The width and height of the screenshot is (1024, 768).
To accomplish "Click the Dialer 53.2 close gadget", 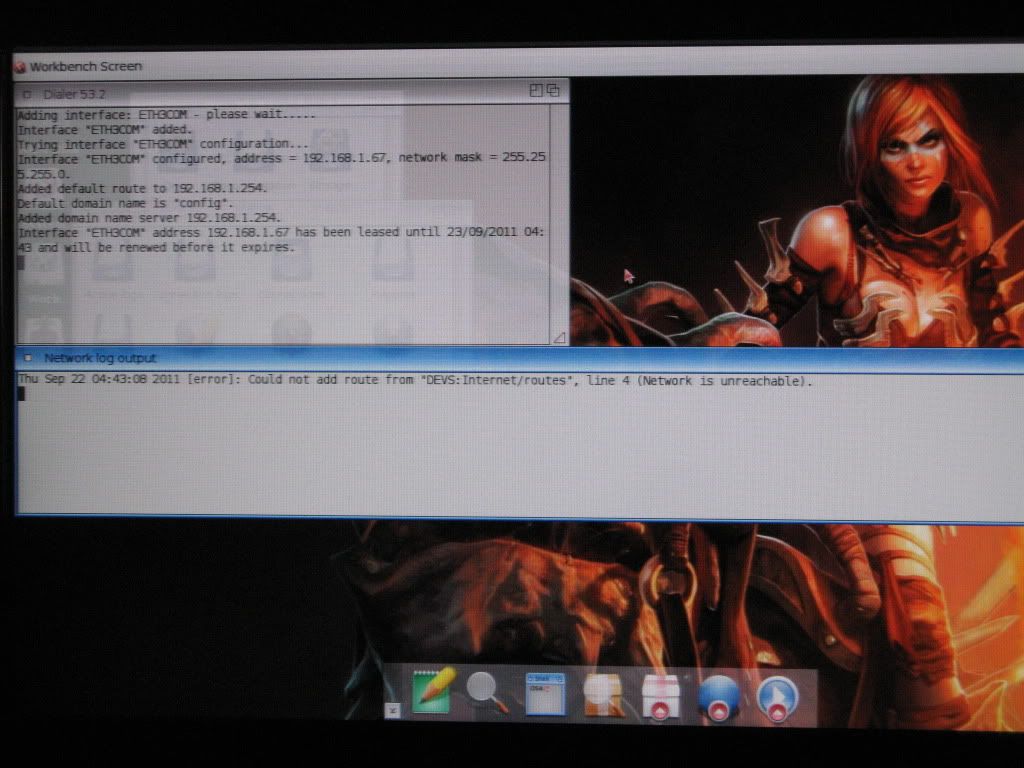I will pos(27,95).
